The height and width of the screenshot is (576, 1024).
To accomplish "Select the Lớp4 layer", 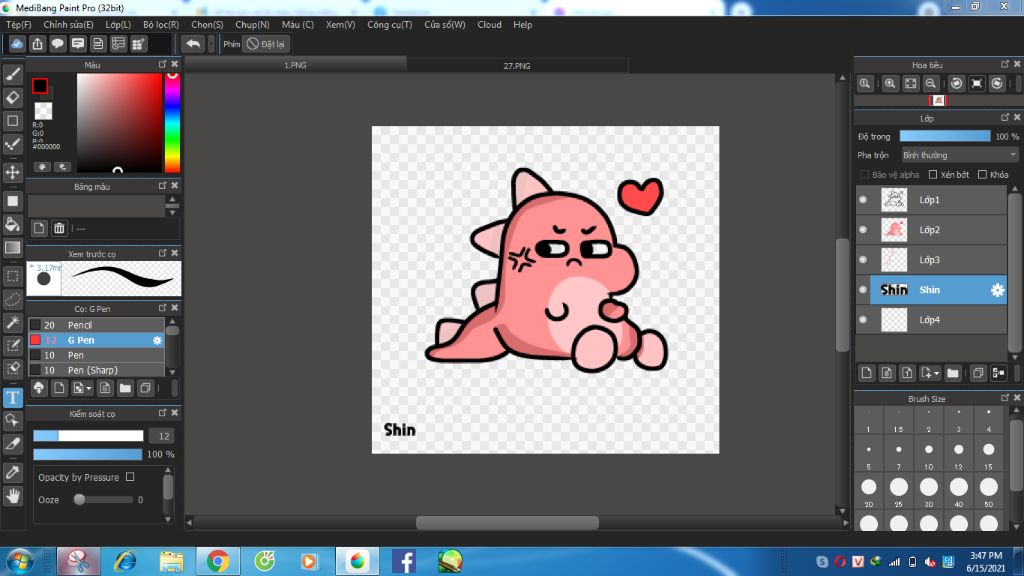I will [931, 319].
